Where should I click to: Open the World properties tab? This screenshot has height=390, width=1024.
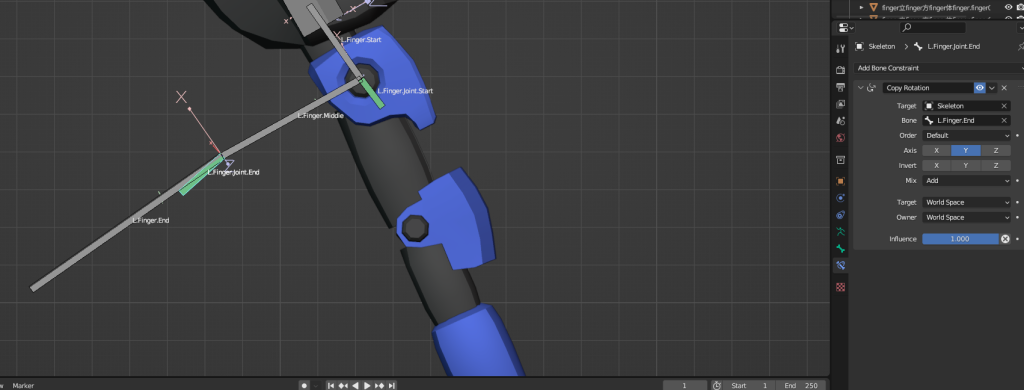[840, 138]
